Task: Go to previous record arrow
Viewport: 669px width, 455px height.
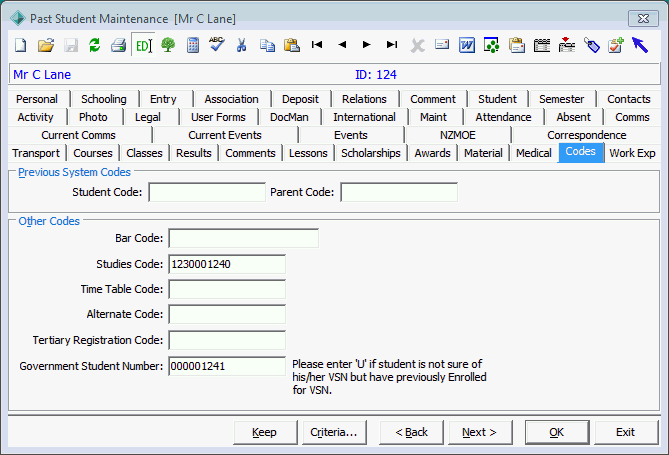Action: coord(342,44)
